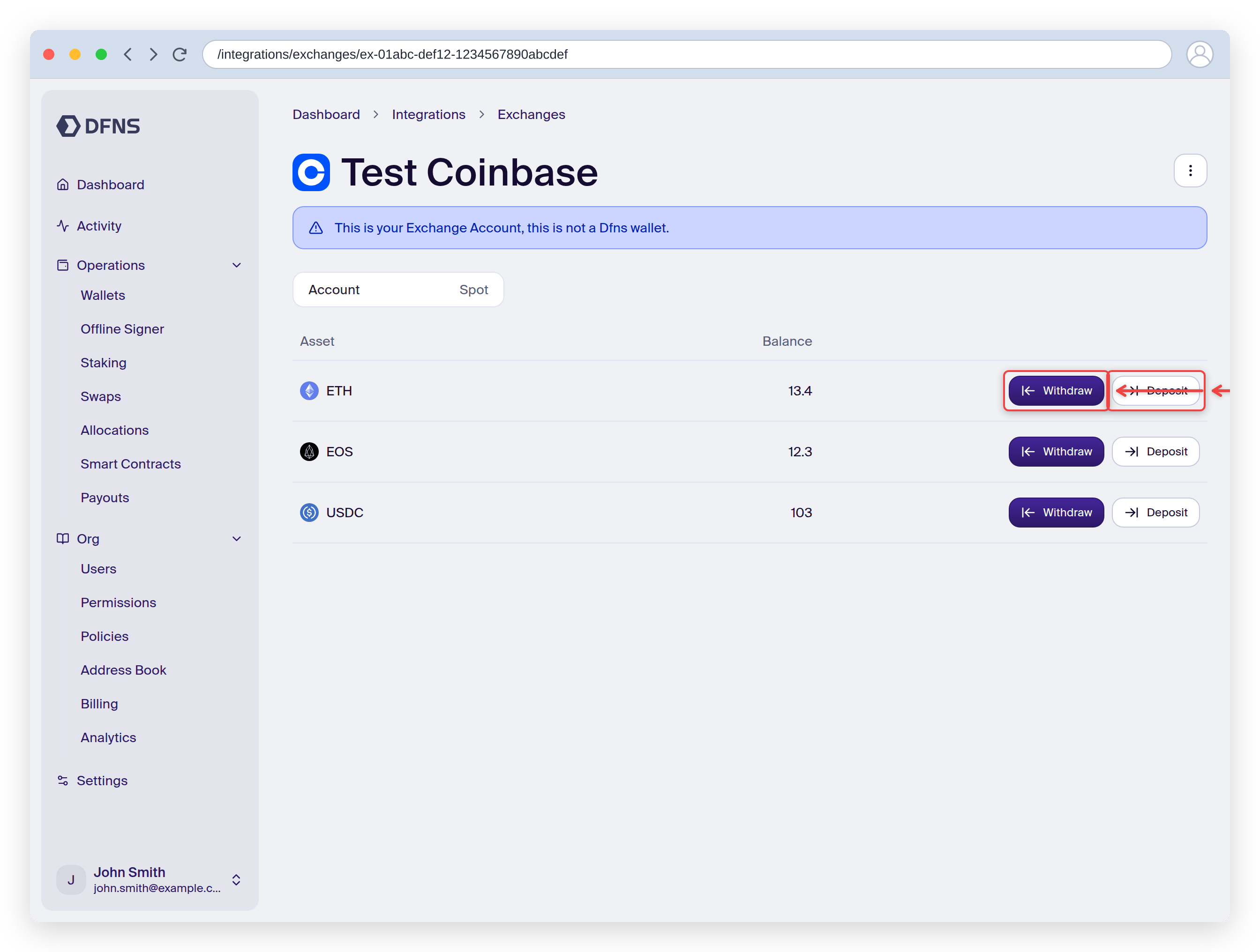Viewport: 1260px width, 952px height.
Task: Collapse the Org section chevron
Action: point(237,539)
